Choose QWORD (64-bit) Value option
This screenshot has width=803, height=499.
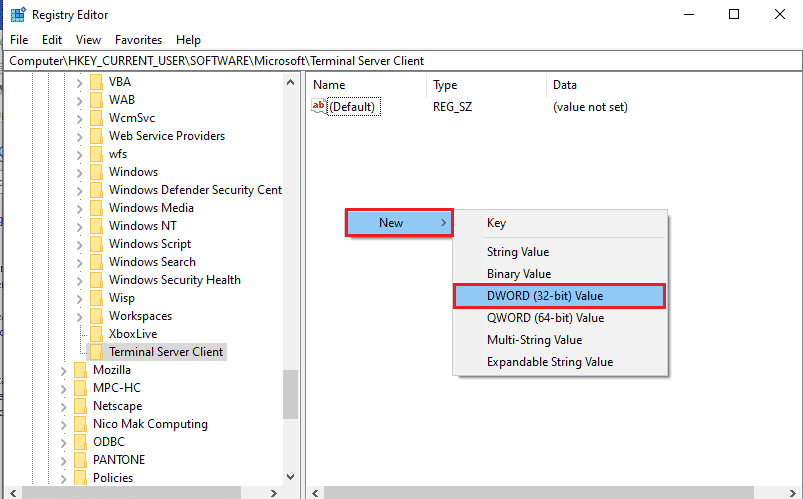(x=560, y=318)
